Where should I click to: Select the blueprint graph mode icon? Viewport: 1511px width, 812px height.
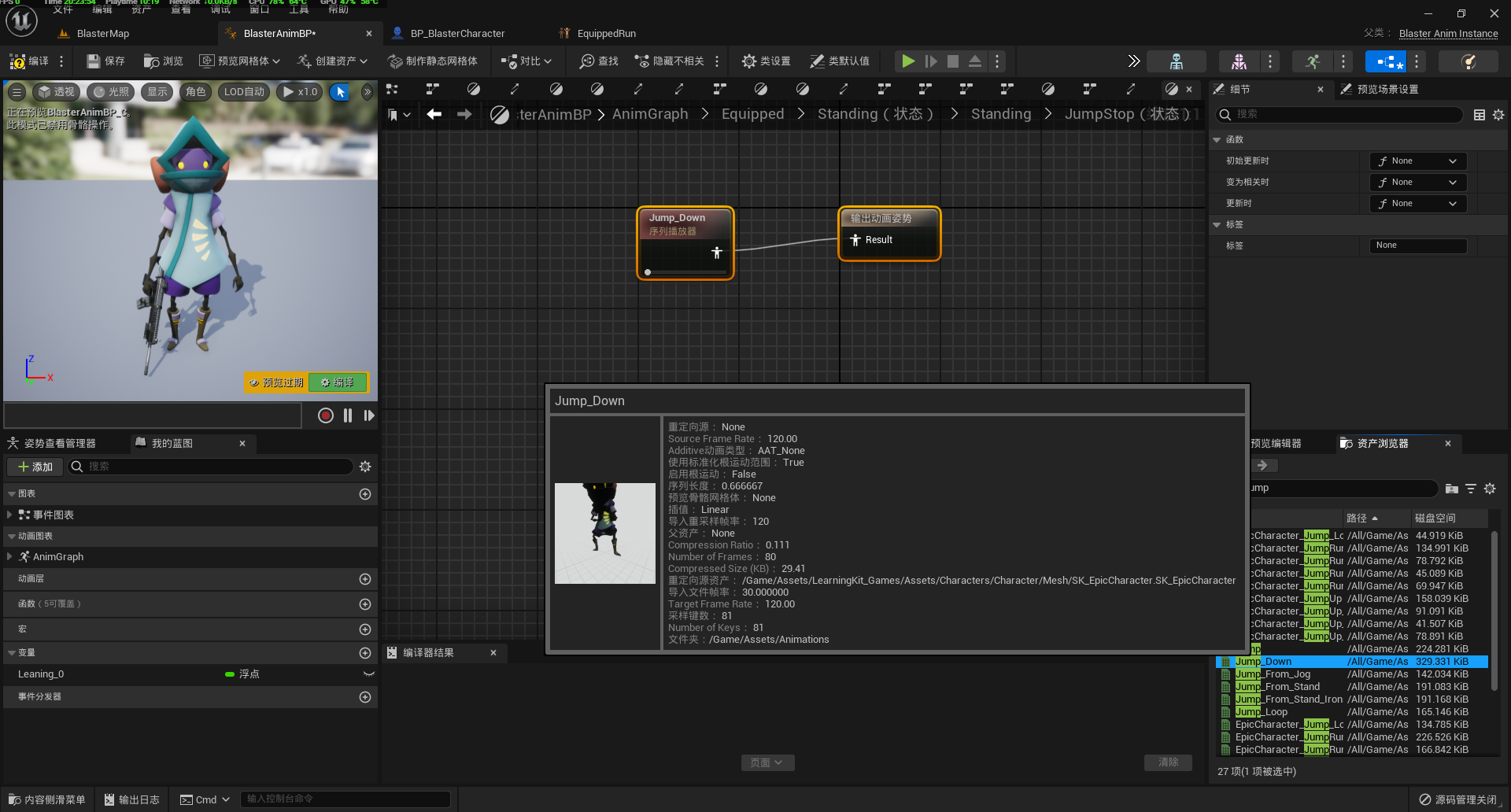pos(1387,61)
